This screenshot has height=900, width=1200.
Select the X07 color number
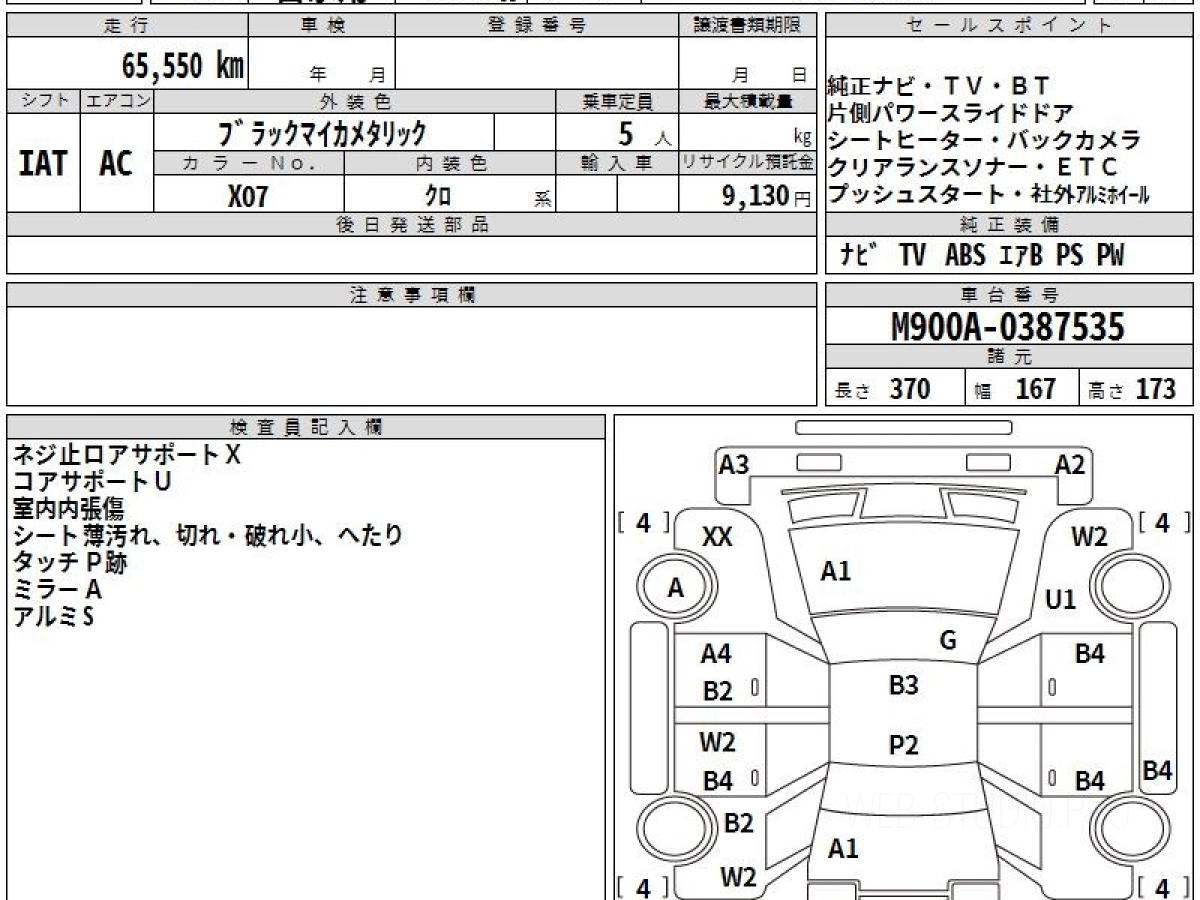pyautogui.click(x=248, y=196)
